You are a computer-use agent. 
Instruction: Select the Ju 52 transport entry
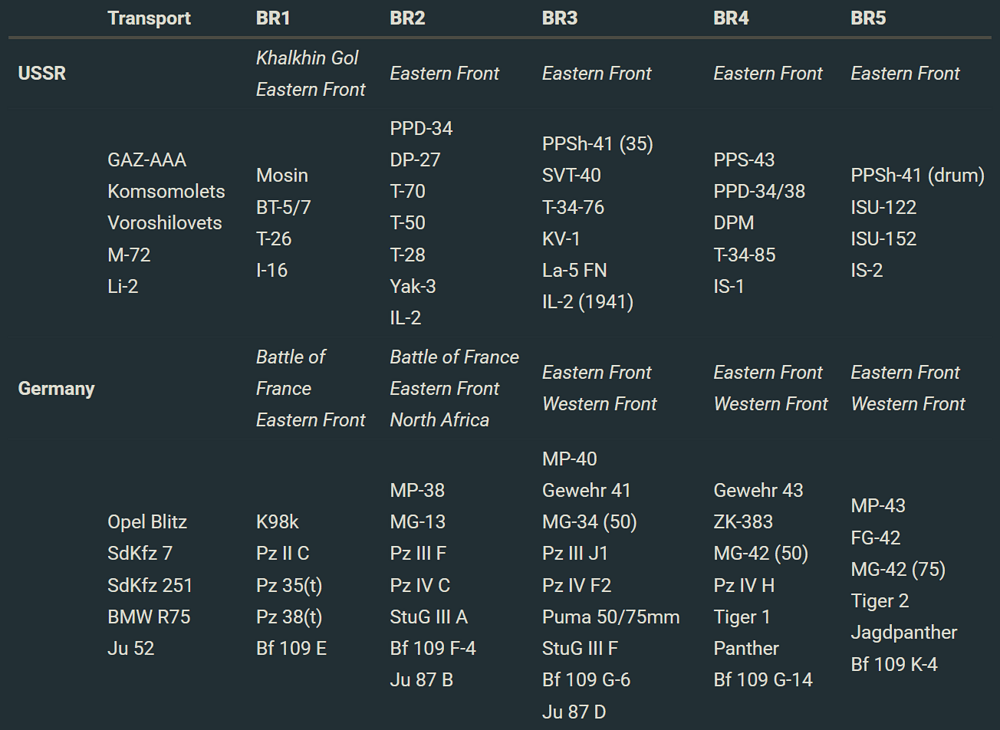pyautogui.click(x=131, y=648)
